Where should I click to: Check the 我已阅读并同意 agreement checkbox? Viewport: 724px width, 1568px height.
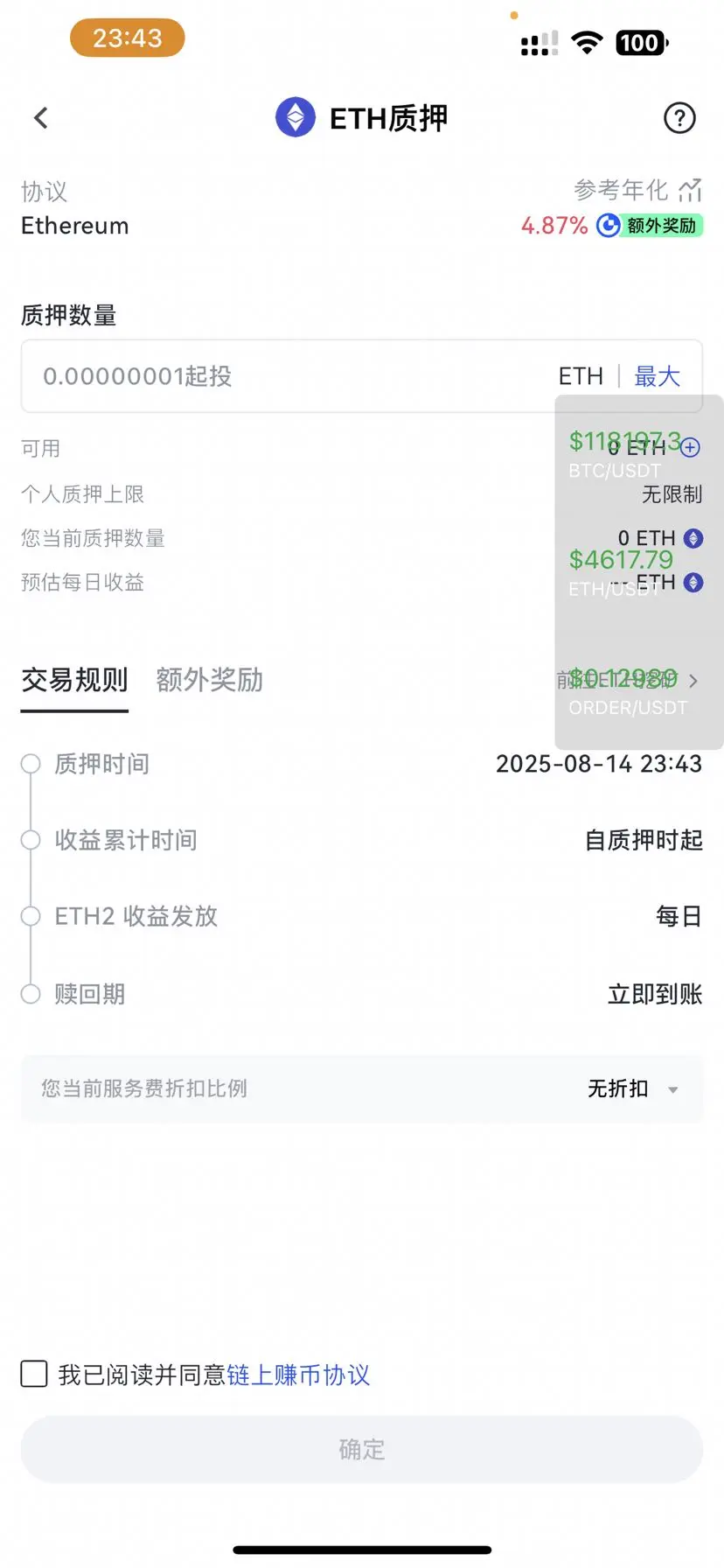34,1374
